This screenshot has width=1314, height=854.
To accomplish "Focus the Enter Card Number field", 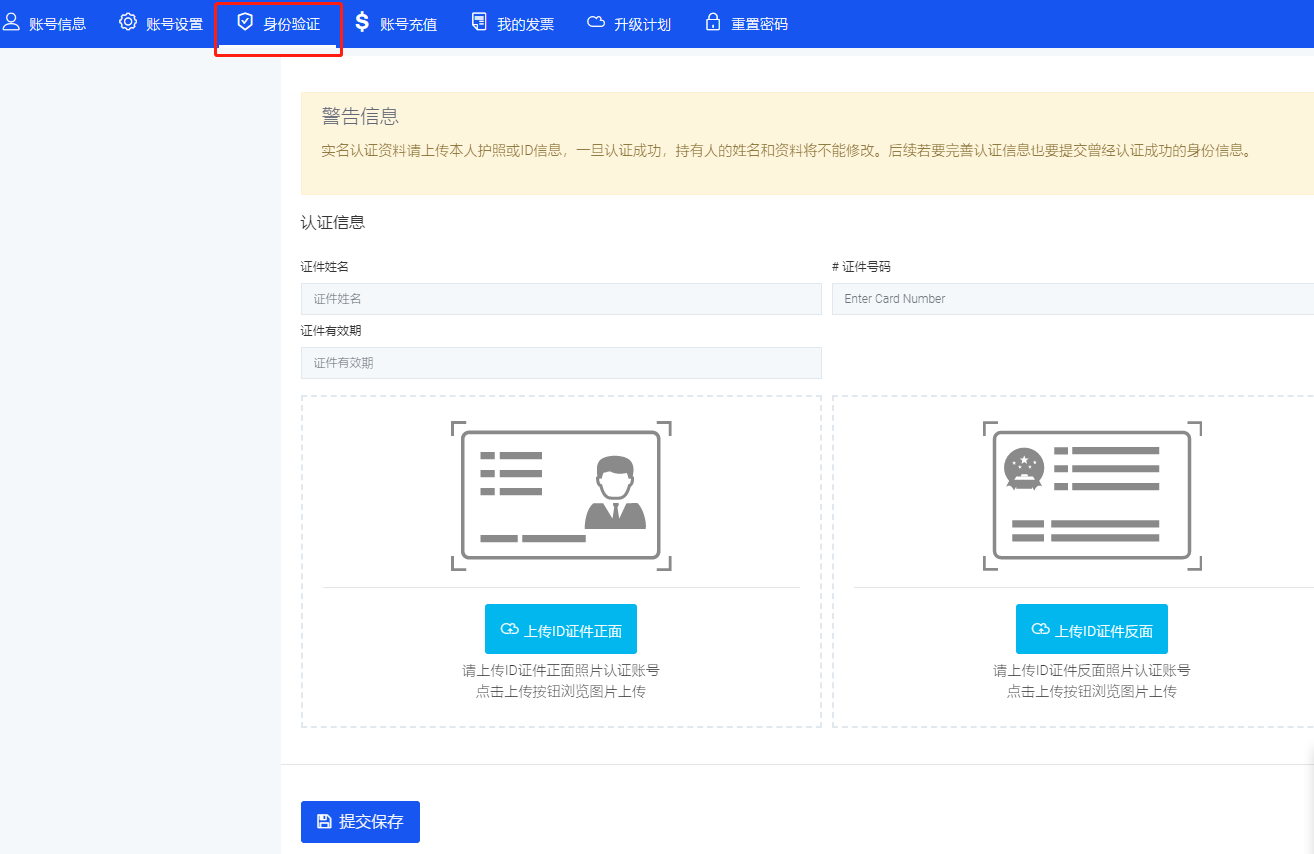I will pos(1073,299).
